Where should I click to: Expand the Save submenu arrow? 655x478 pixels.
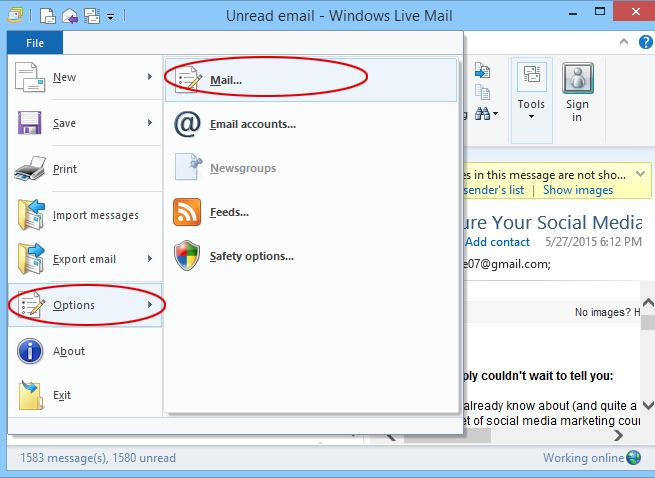point(150,122)
